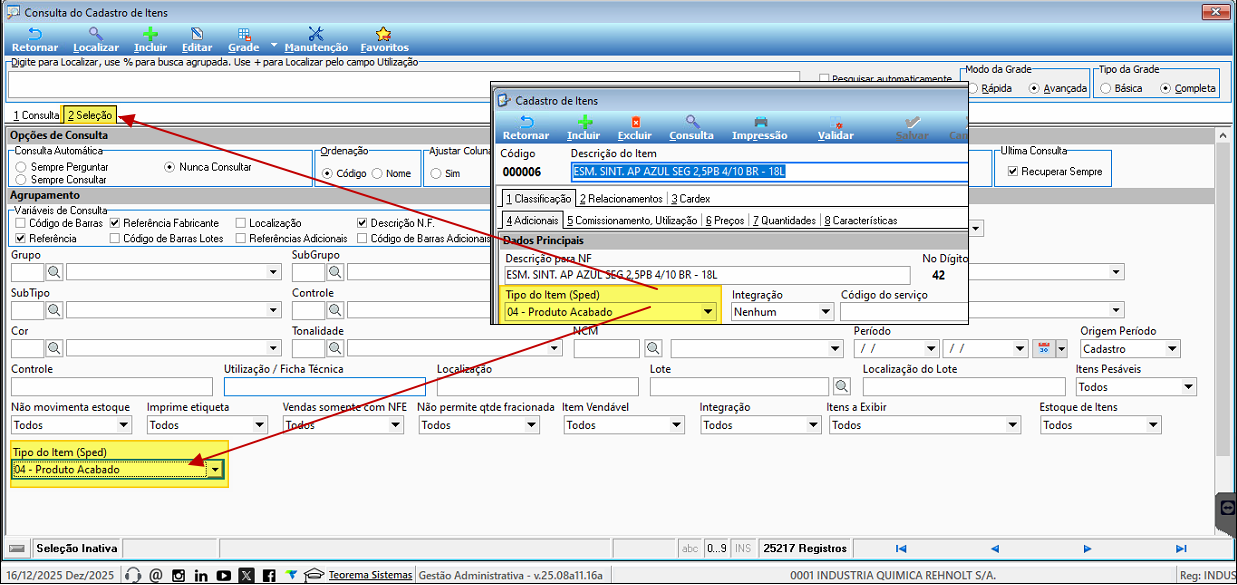Enable the Código de Barras checkbox
The width and height of the screenshot is (1237, 585).
coord(21,223)
